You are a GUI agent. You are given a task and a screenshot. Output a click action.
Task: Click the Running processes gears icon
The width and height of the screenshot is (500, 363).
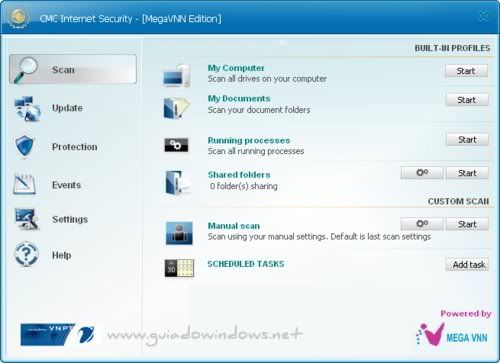[176, 145]
